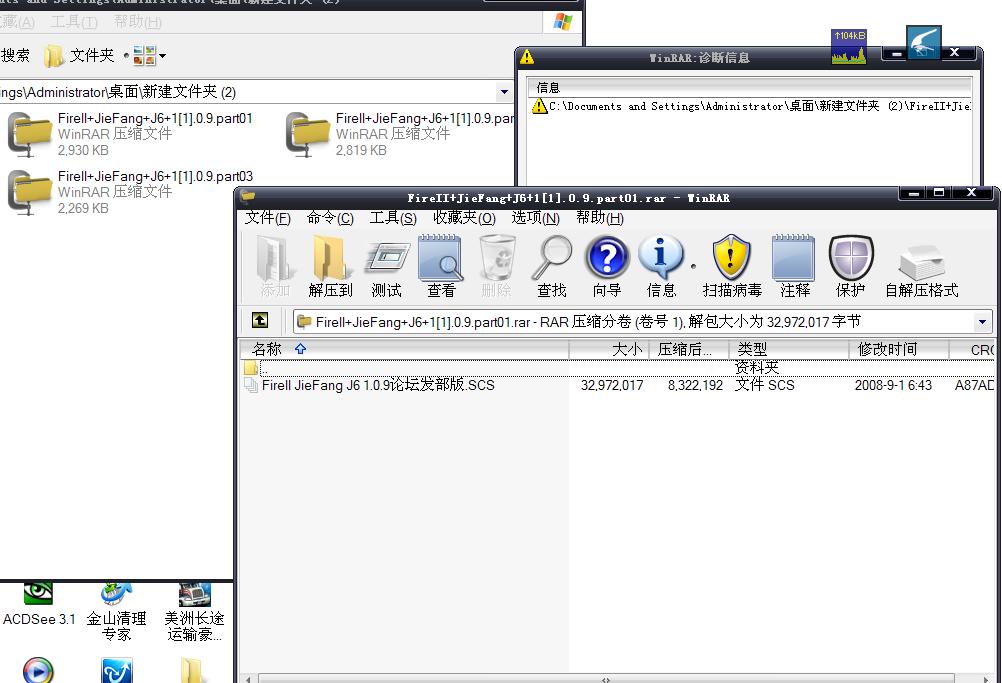
Task: Open the Favorites (收藏夹) menu
Action: coord(464,218)
